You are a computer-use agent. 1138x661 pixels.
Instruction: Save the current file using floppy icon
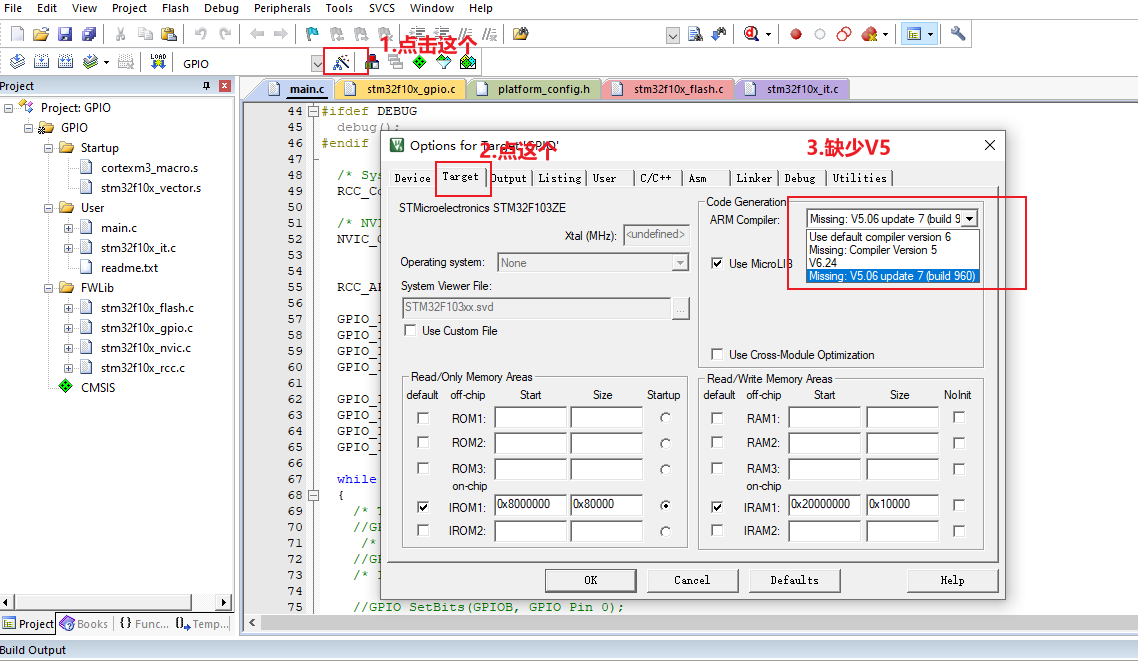point(65,34)
